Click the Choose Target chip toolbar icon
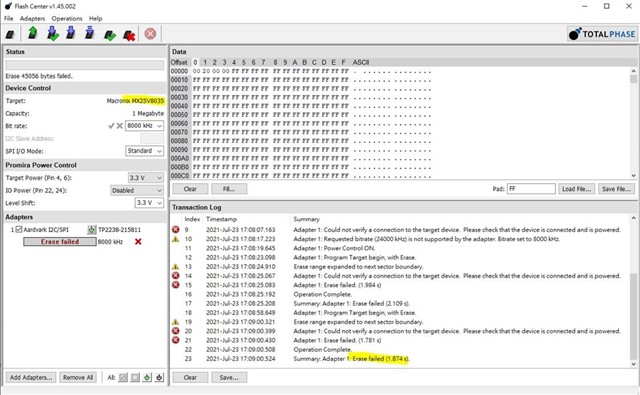 (x=10, y=34)
